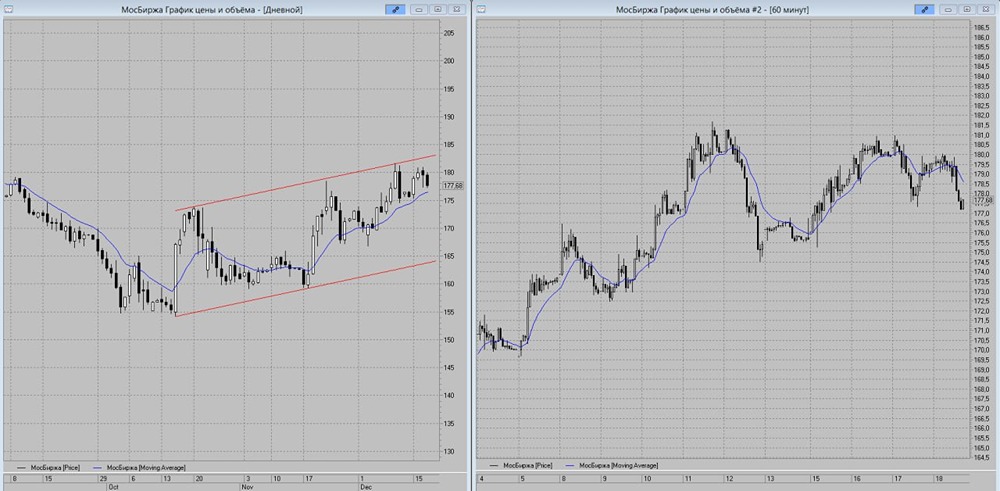This screenshot has width=1000, height=491.
Task: Open the system menu icon of the Дневной chart window
Action: click(x=8, y=9)
